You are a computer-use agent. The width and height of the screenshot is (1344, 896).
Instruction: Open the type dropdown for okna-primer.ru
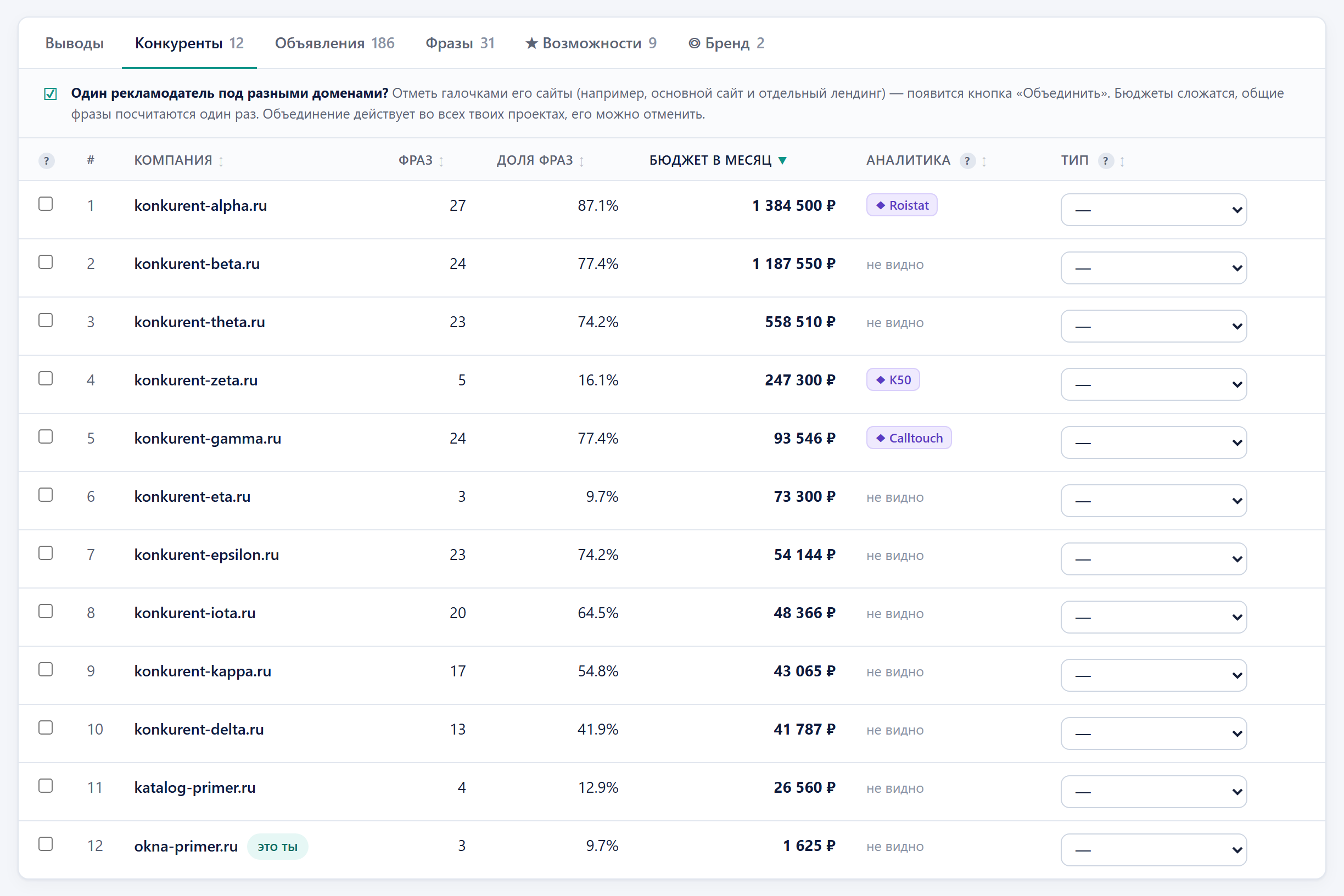tap(1153, 850)
